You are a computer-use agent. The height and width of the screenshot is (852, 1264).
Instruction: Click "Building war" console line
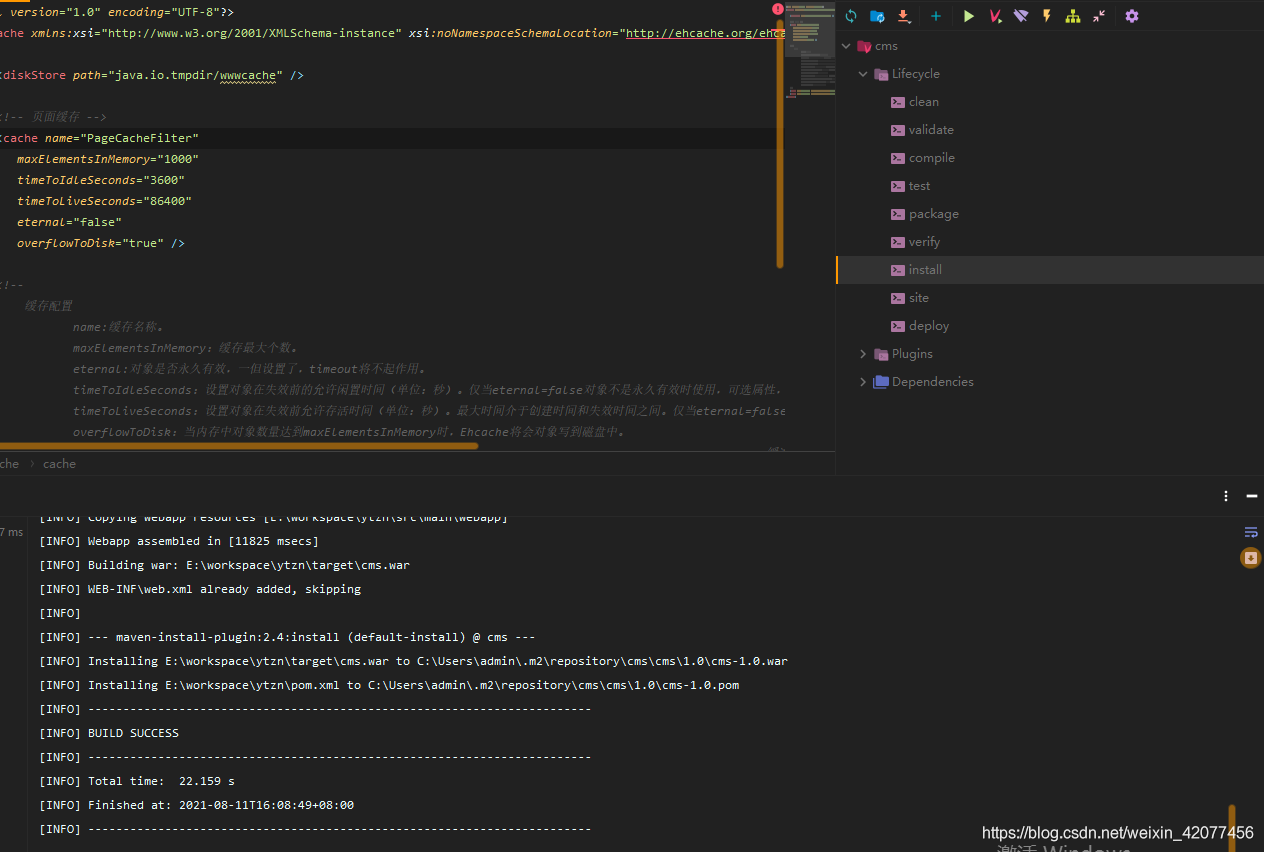tap(224, 565)
